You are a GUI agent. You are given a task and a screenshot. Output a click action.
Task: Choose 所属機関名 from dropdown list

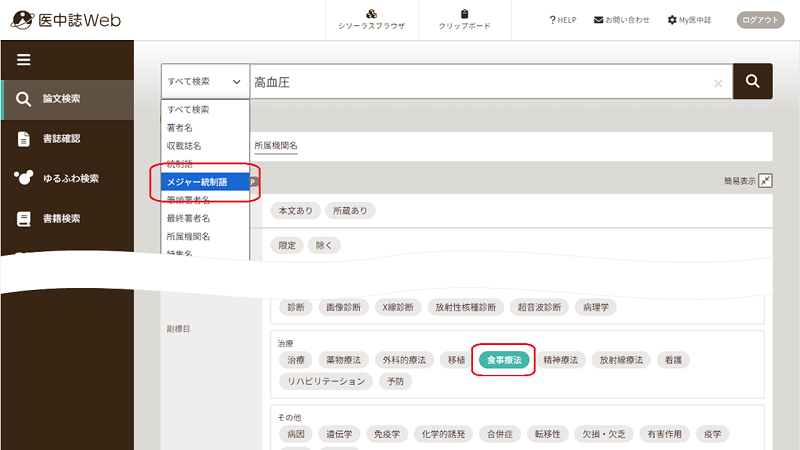(x=205, y=236)
